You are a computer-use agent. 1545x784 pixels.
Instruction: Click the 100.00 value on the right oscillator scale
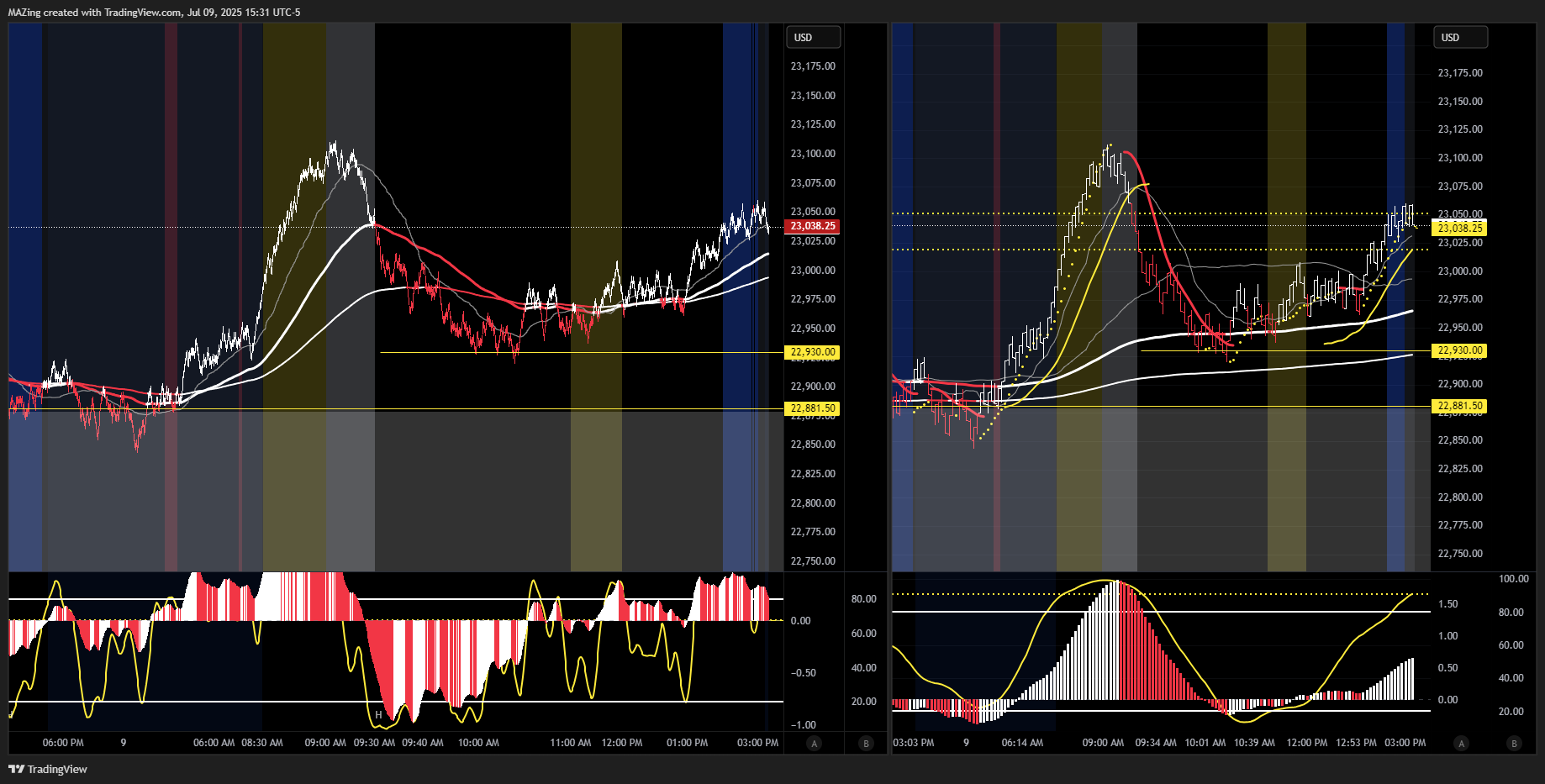click(x=1513, y=579)
